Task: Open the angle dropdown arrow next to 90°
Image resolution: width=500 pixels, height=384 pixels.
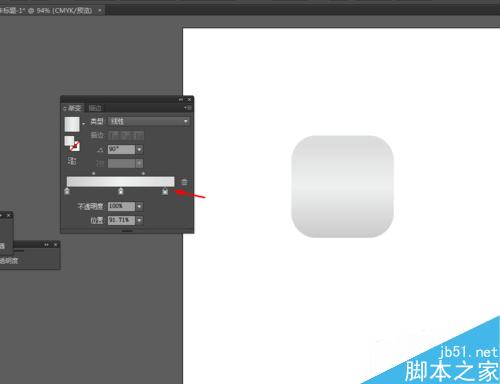Action: 139,149
